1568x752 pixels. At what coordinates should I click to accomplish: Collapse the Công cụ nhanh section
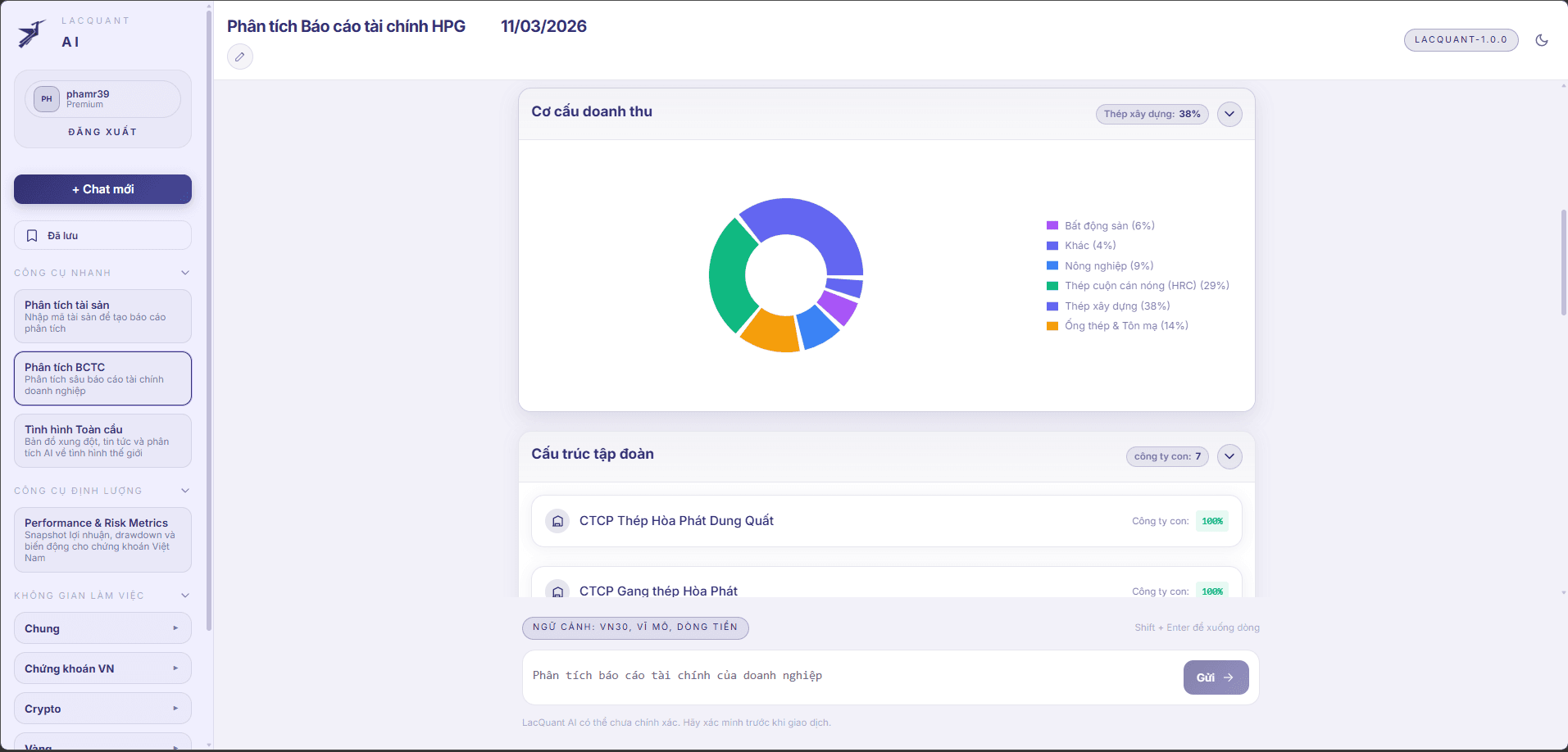point(185,273)
